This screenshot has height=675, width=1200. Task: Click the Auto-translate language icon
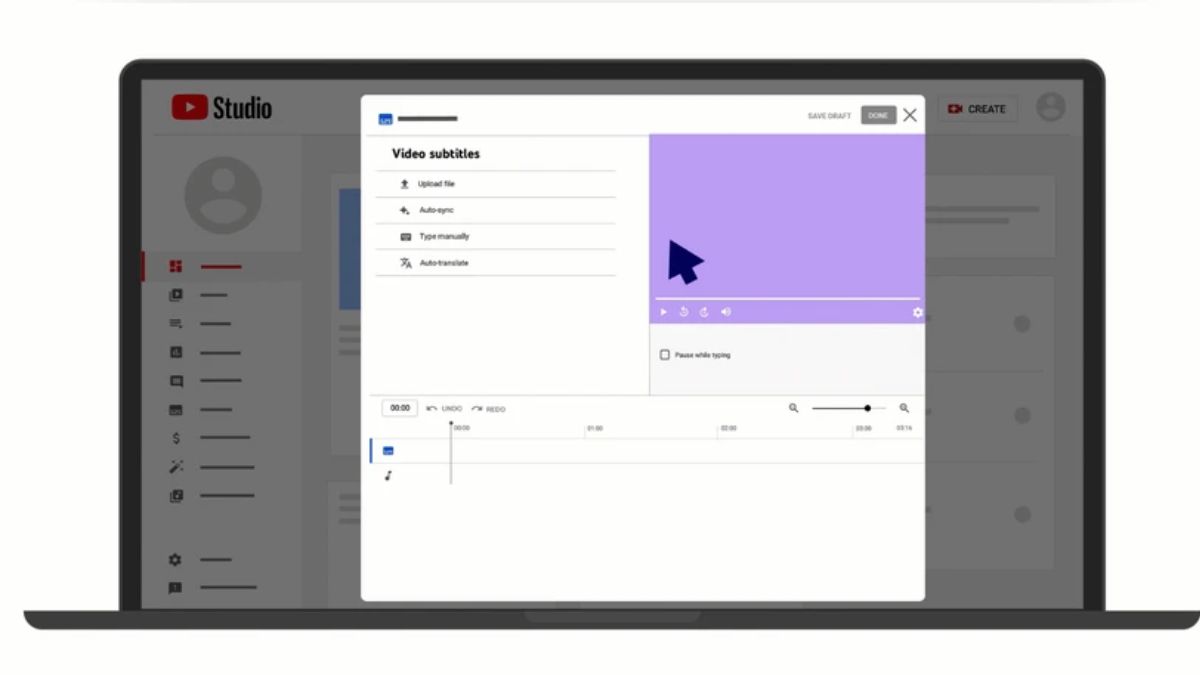tap(403, 263)
